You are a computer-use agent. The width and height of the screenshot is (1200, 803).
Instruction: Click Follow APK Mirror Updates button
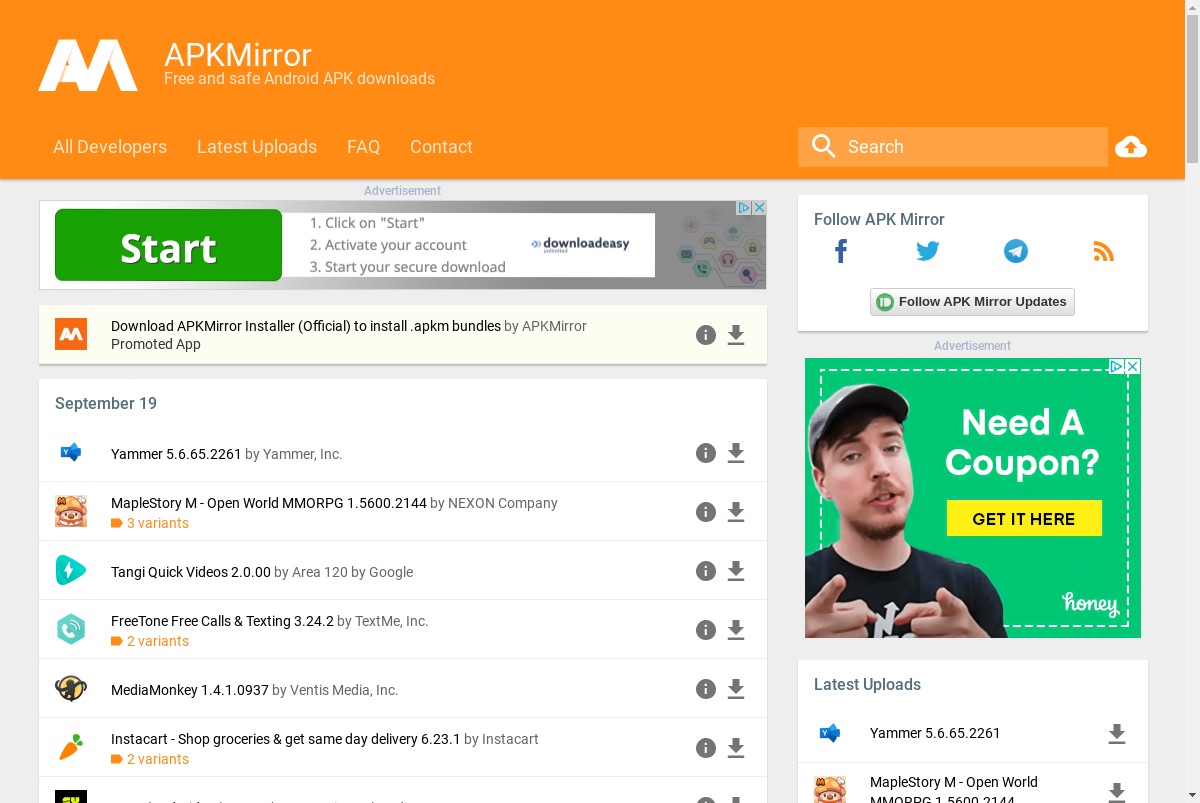click(x=972, y=302)
